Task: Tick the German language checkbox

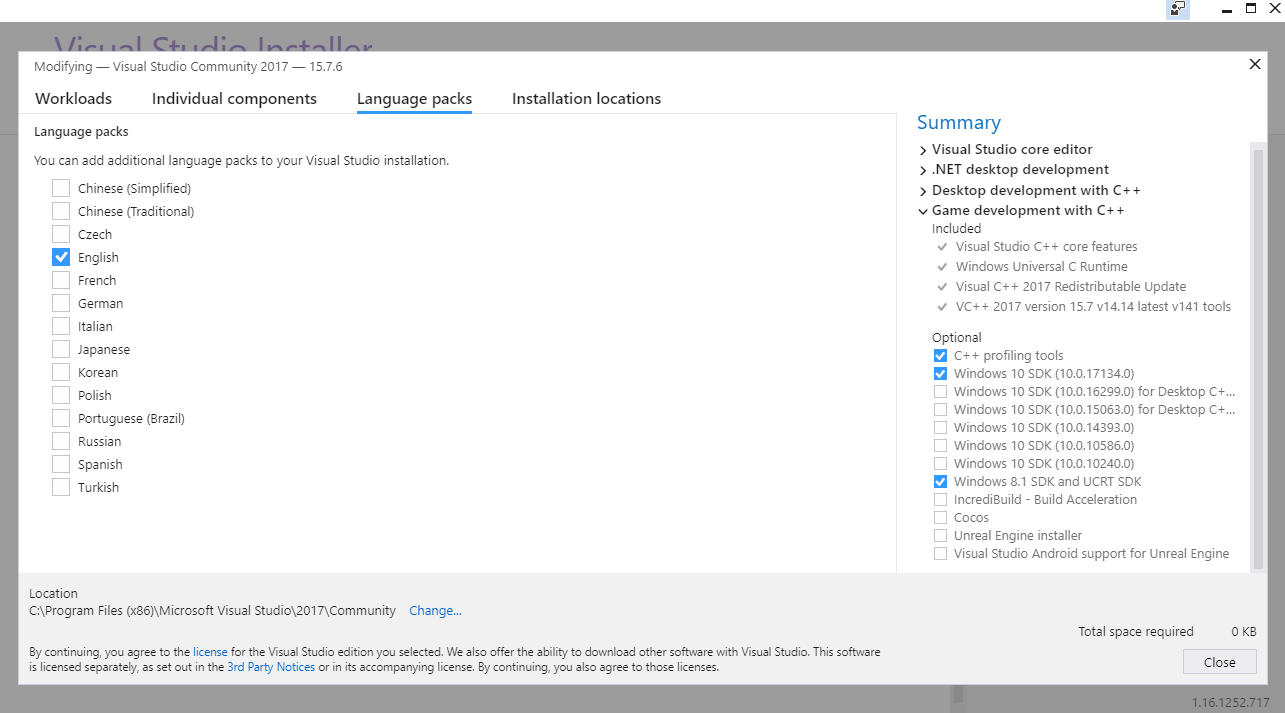Action: tap(61, 303)
